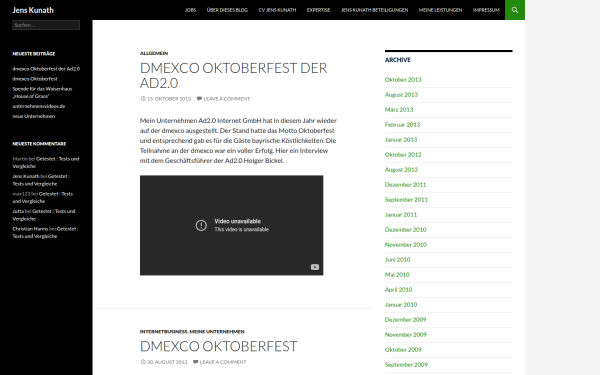Open the Impressum menu item
The image size is (600, 375).
[486, 10]
